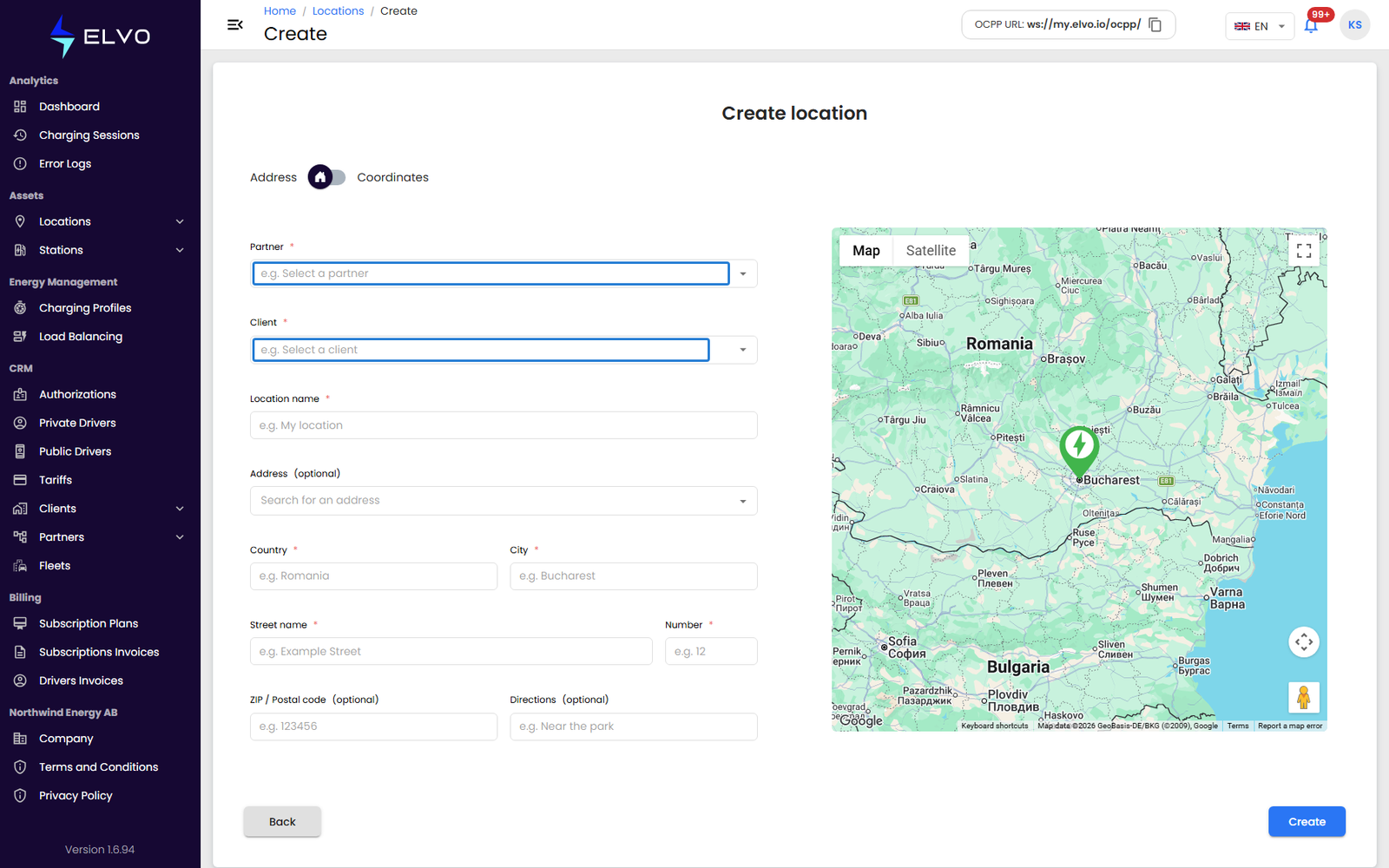Switch map to Satellite view
This screenshot has width=1389, height=868.
[931, 251]
